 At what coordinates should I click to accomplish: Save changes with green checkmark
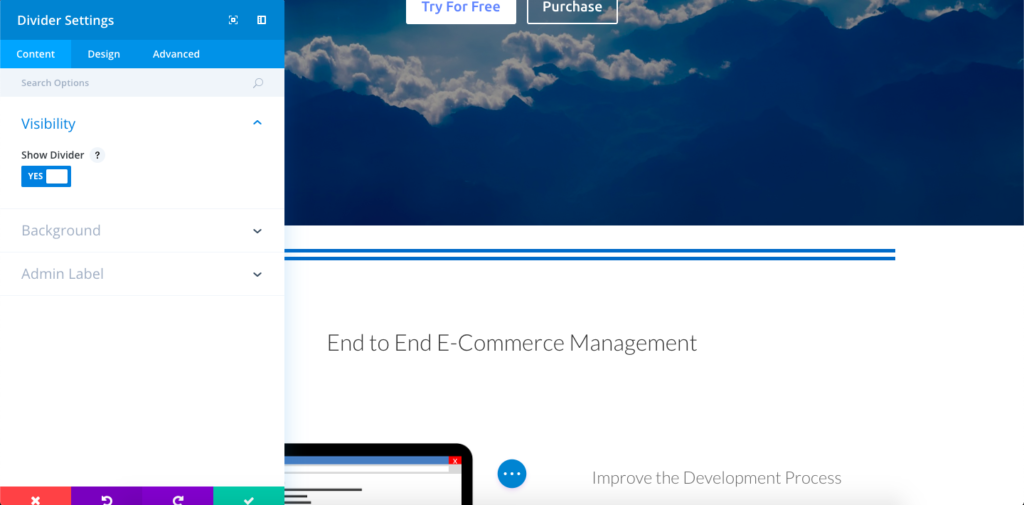click(249, 496)
